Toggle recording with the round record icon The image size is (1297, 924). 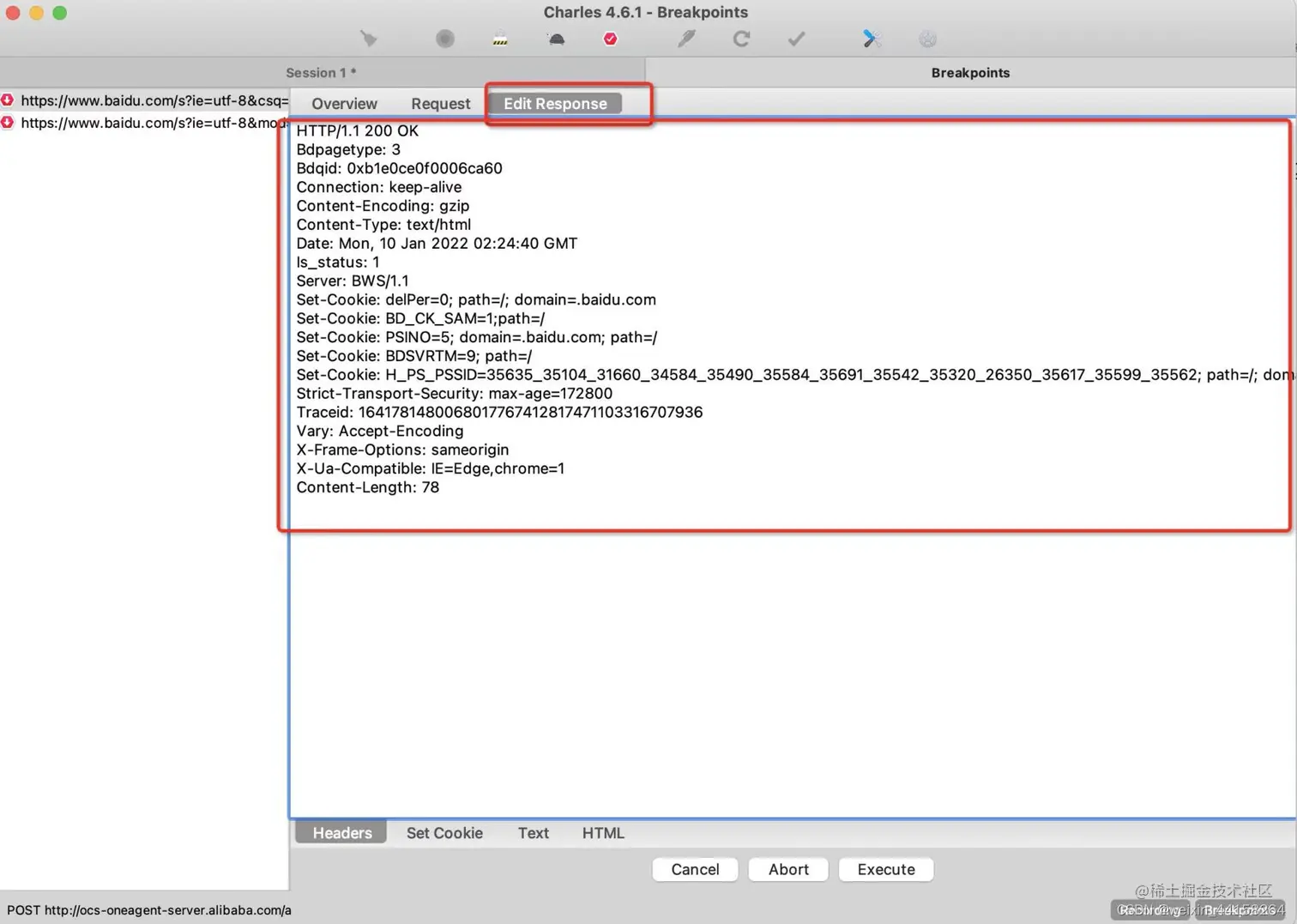444,39
